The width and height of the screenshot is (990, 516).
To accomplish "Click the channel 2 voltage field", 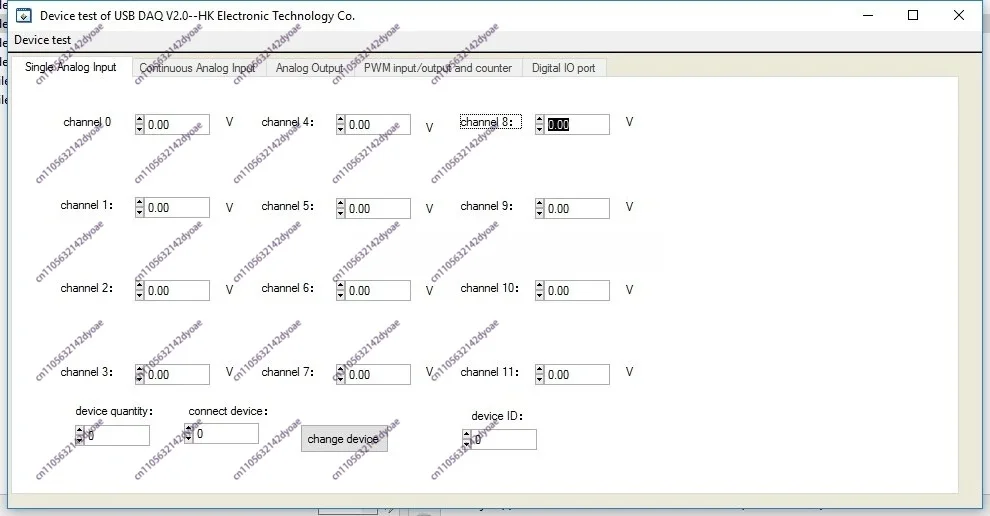I will tap(177, 291).
